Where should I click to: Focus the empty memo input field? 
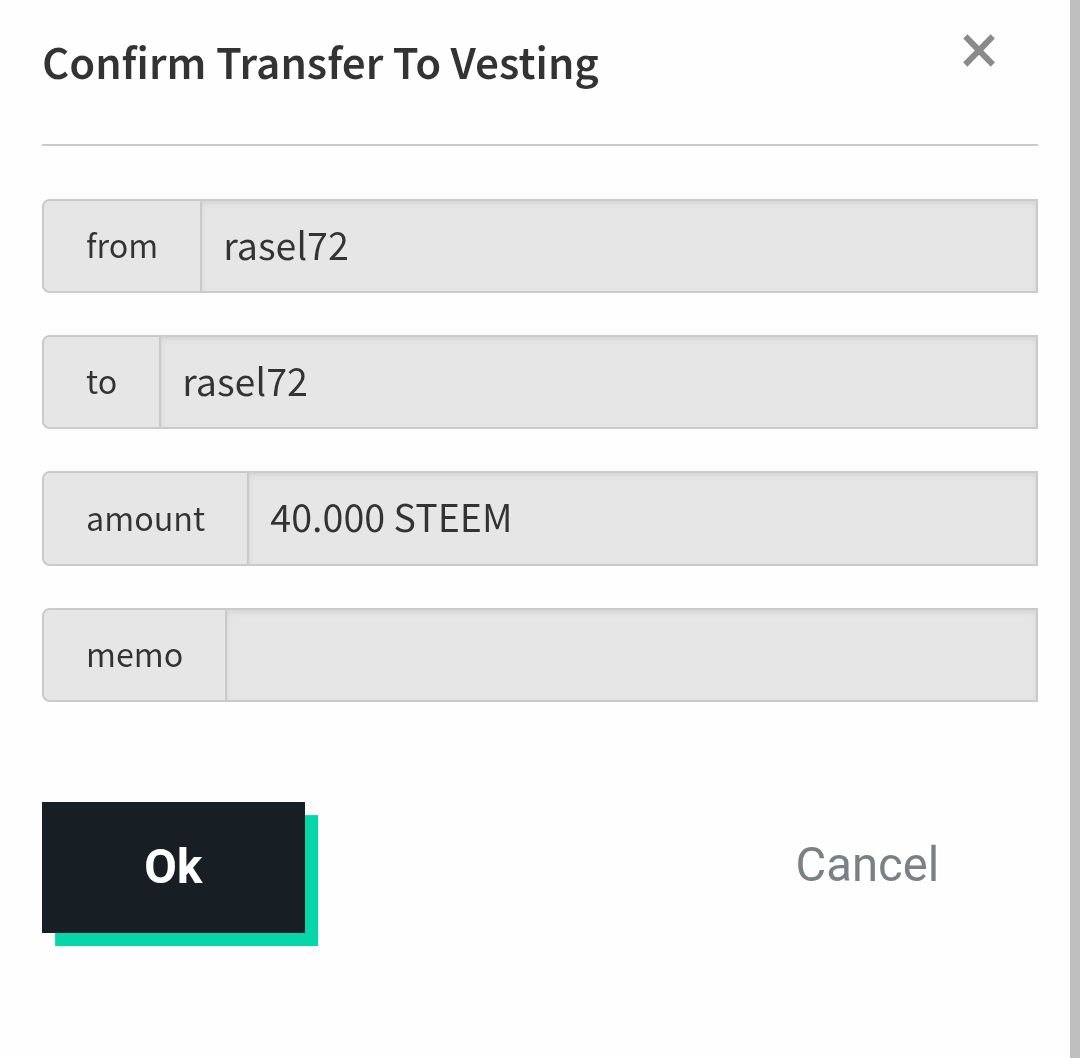tap(630, 656)
